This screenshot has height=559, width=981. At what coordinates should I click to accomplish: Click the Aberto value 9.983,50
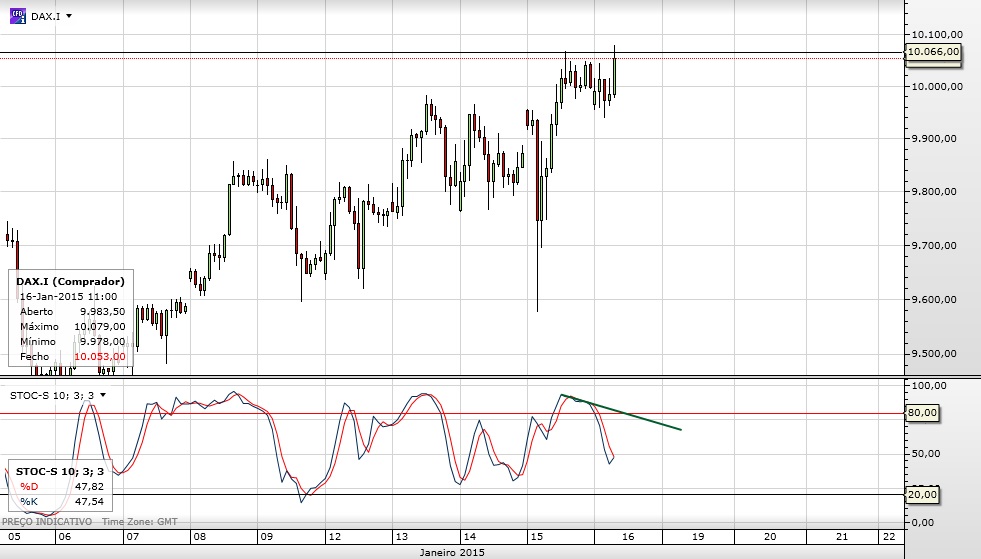click(102, 311)
